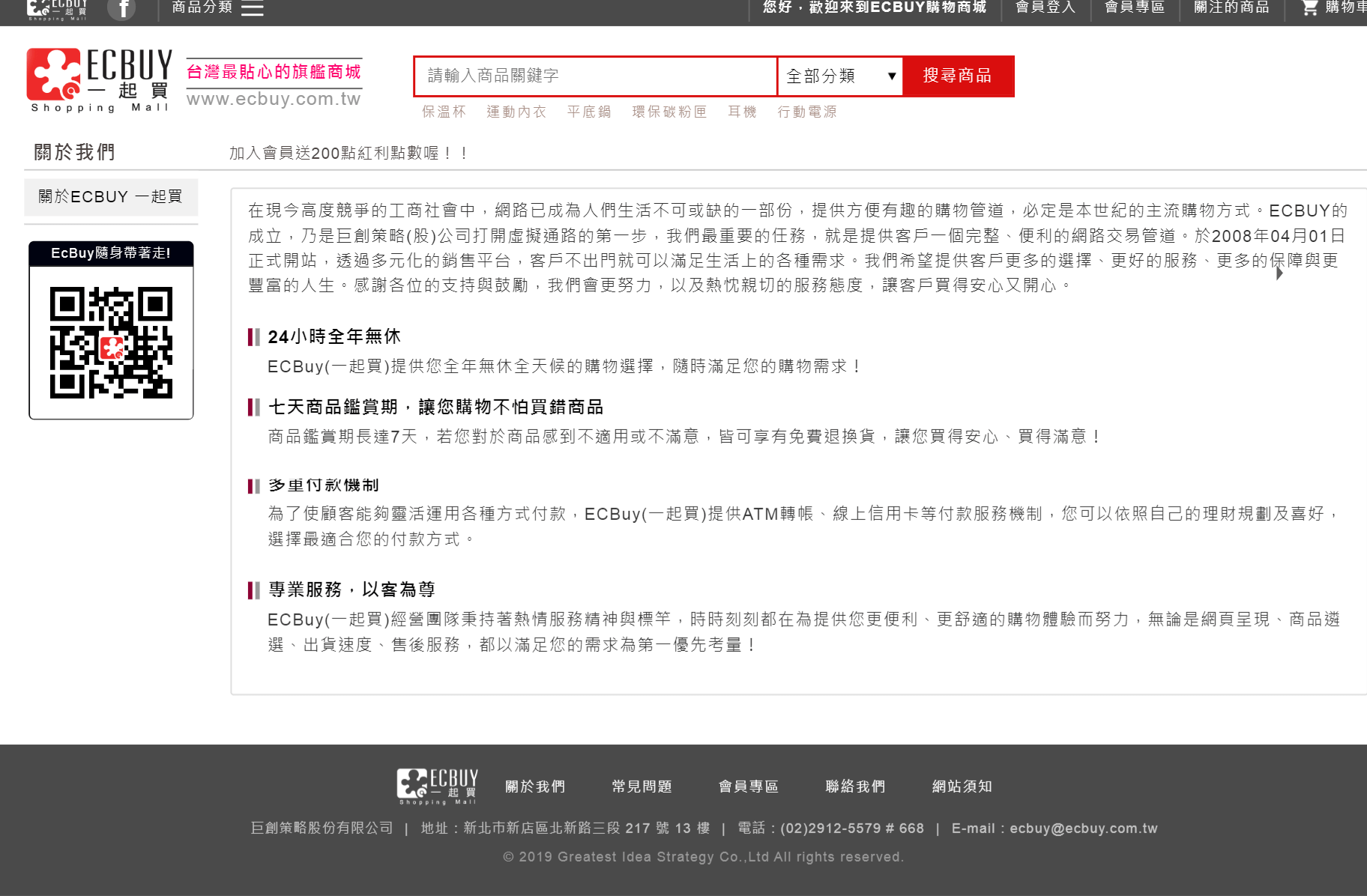Click the 耳機 keyword link
The height and width of the screenshot is (896, 1367).
[742, 112]
